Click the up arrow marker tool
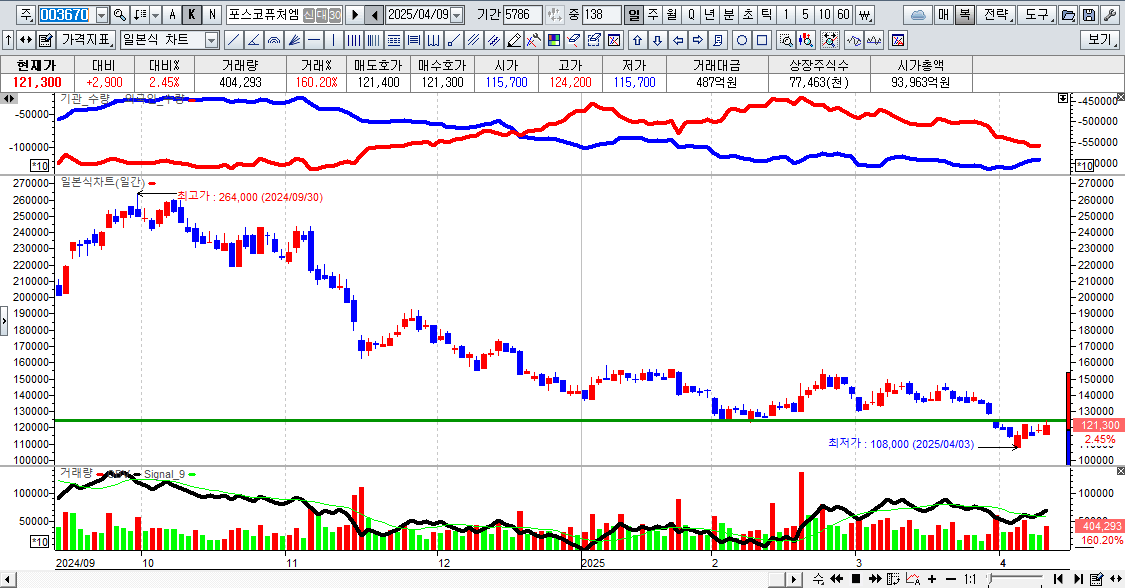Image resolution: width=1125 pixels, height=588 pixels. pos(638,40)
